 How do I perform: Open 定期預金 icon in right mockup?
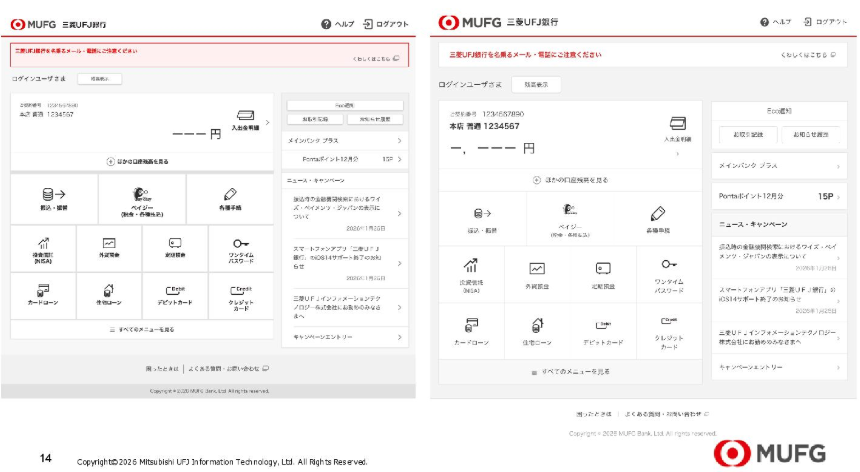603,268
